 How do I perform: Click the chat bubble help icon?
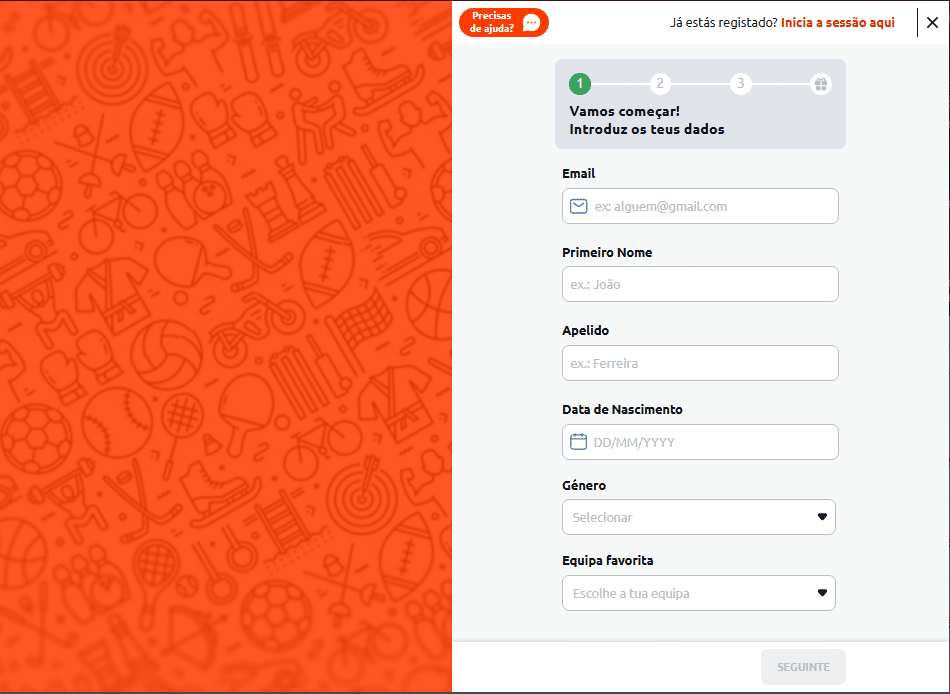click(531, 23)
